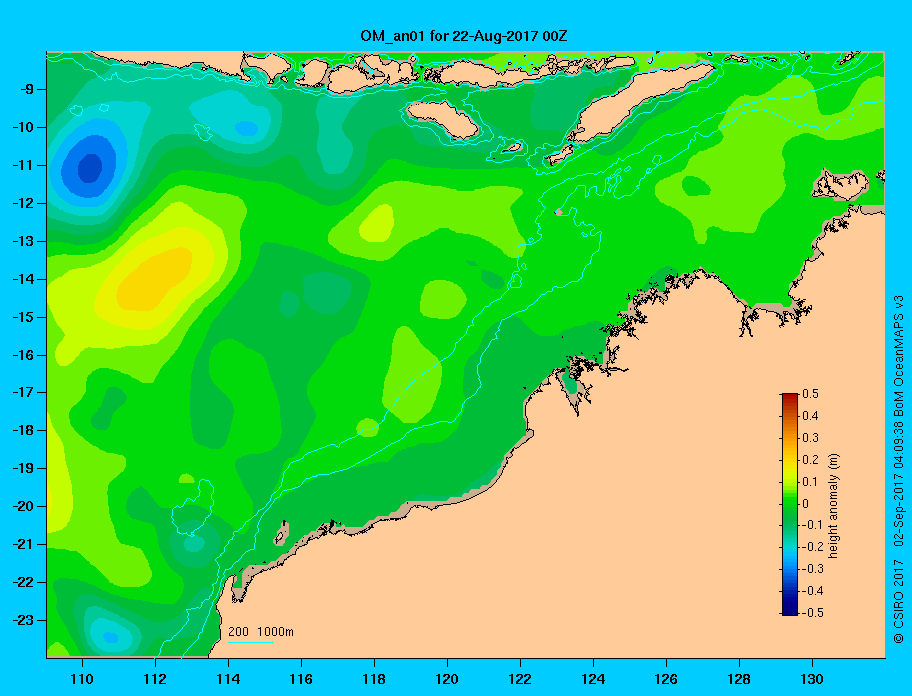Click the cyan contour sample line below "200 1000m"

pyautogui.click(x=250, y=642)
